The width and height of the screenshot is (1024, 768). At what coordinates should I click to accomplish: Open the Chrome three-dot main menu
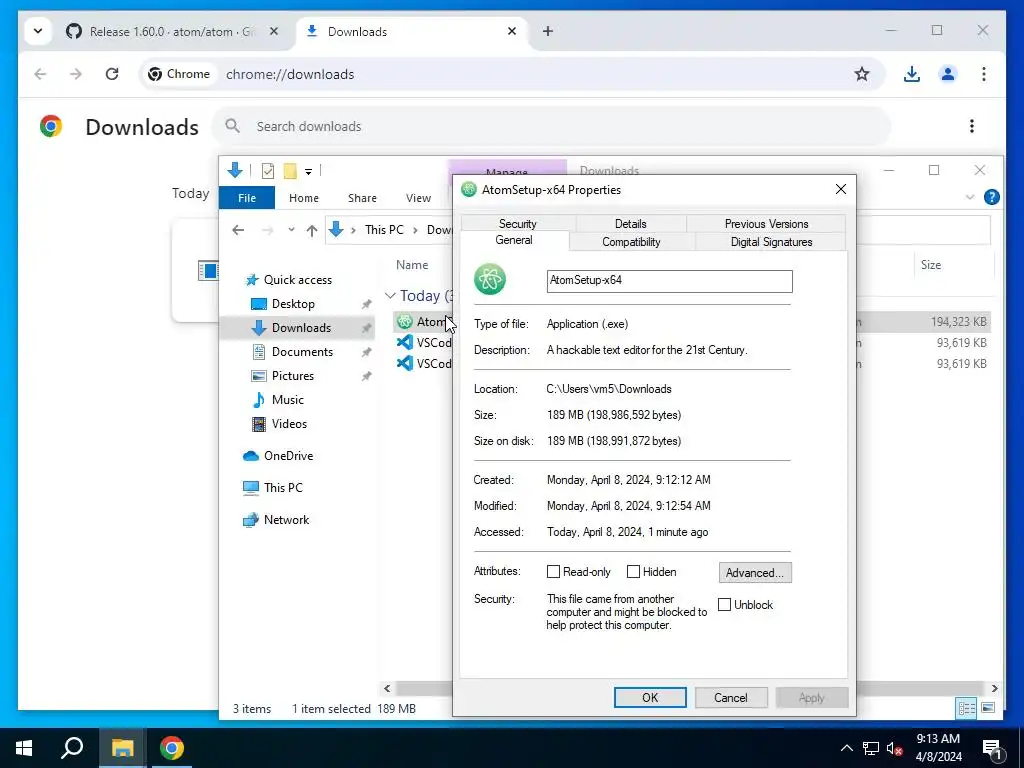coord(984,74)
